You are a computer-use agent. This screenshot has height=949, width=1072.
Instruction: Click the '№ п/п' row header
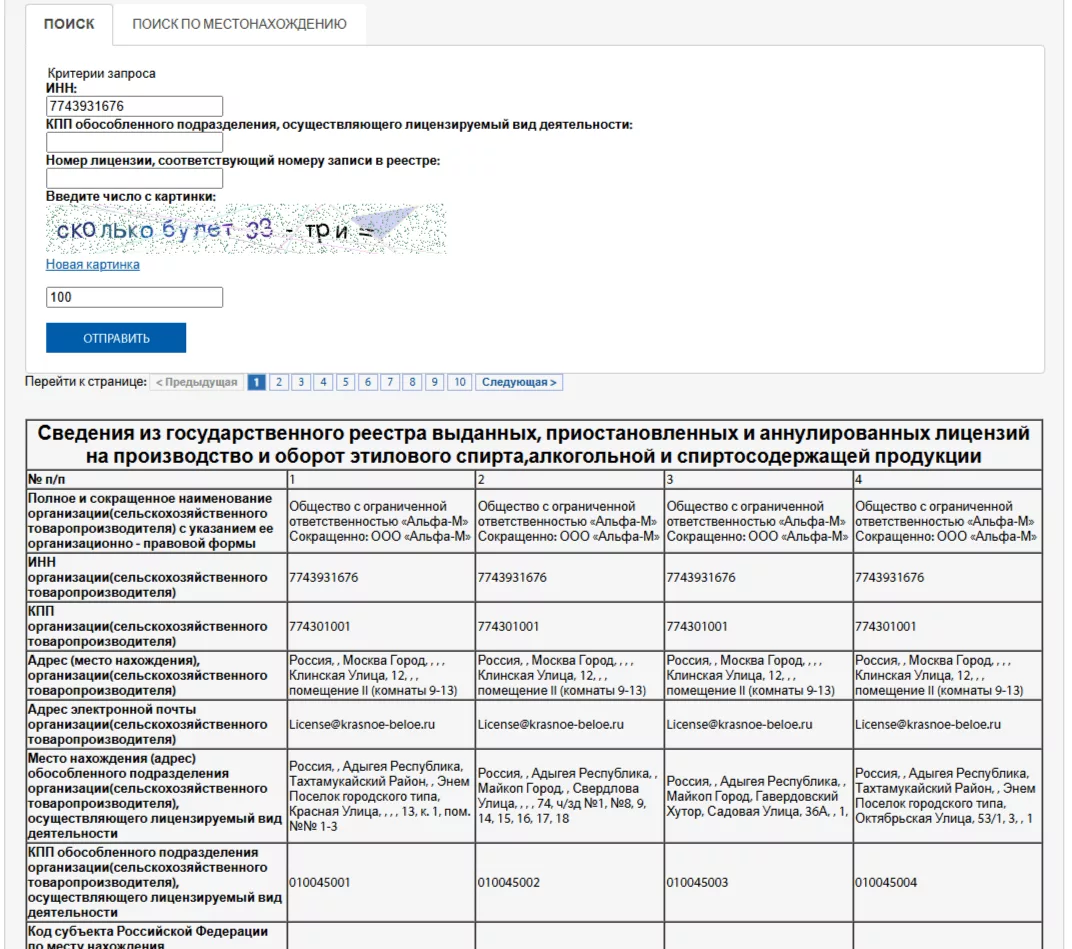(157, 479)
